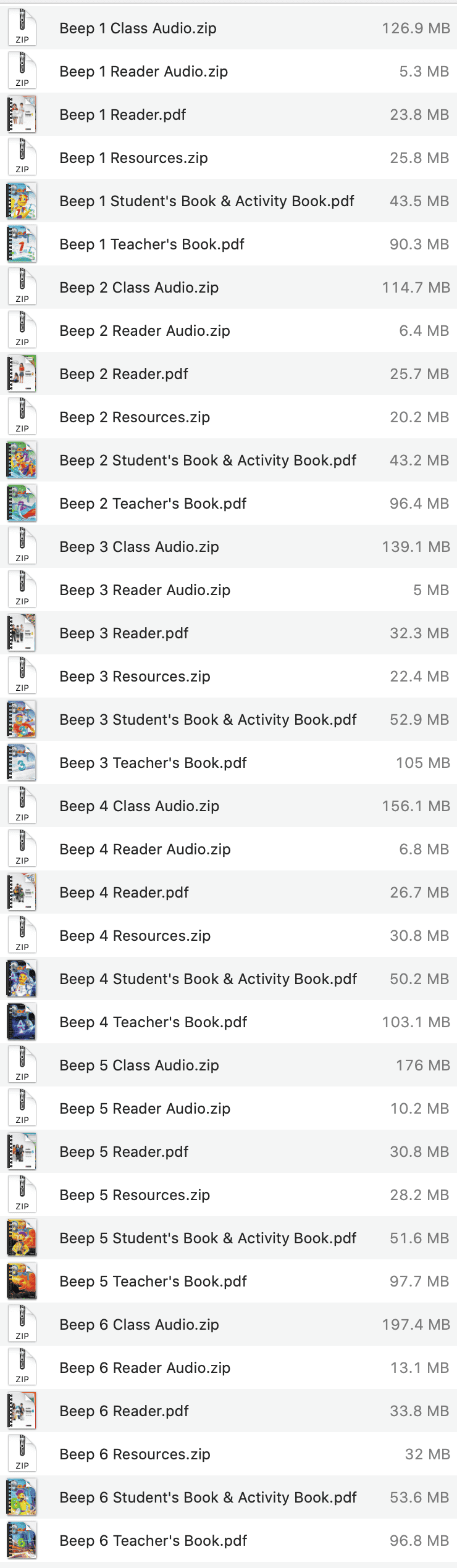
Task: Open Beep 2 Reader.pdf
Action: [122, 373]
